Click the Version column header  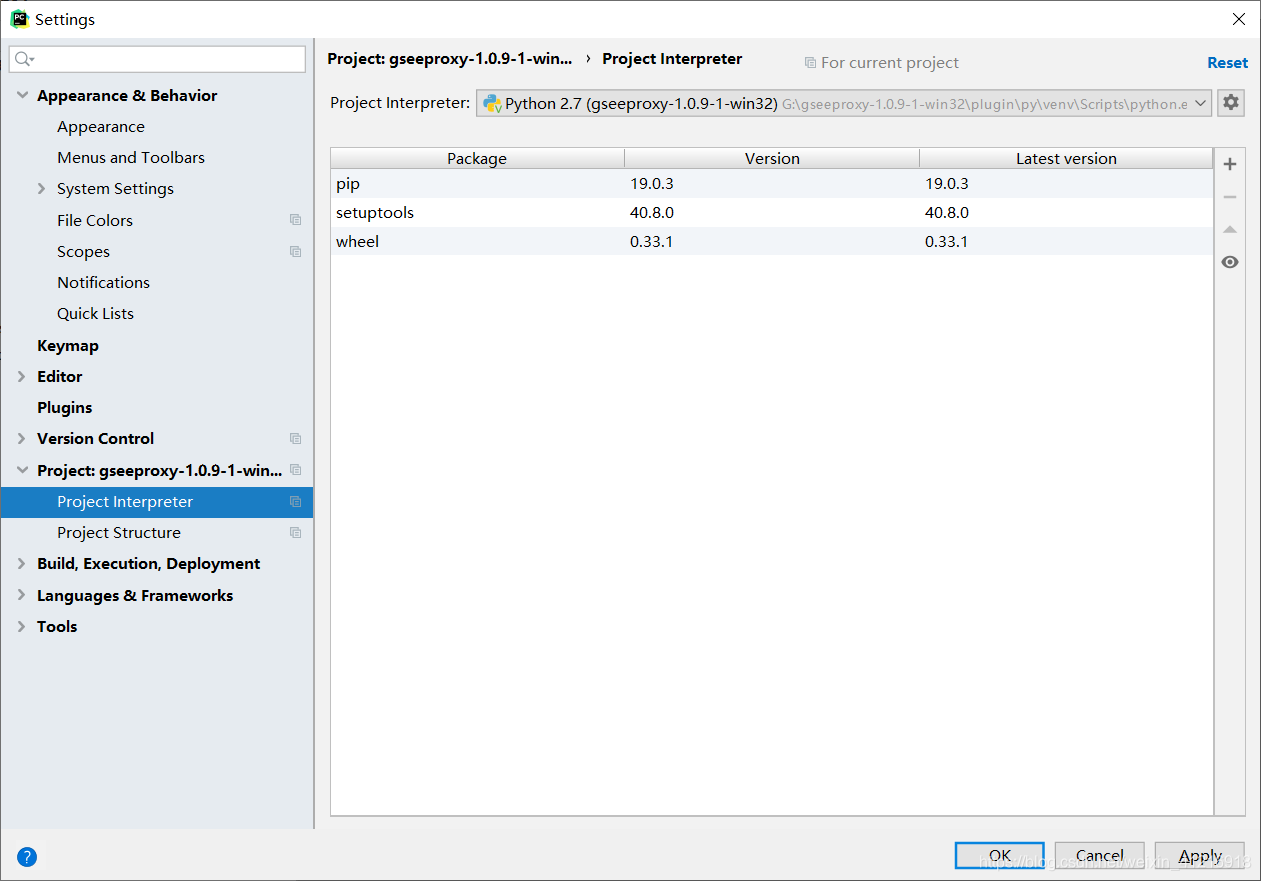(x=772, y=159)
